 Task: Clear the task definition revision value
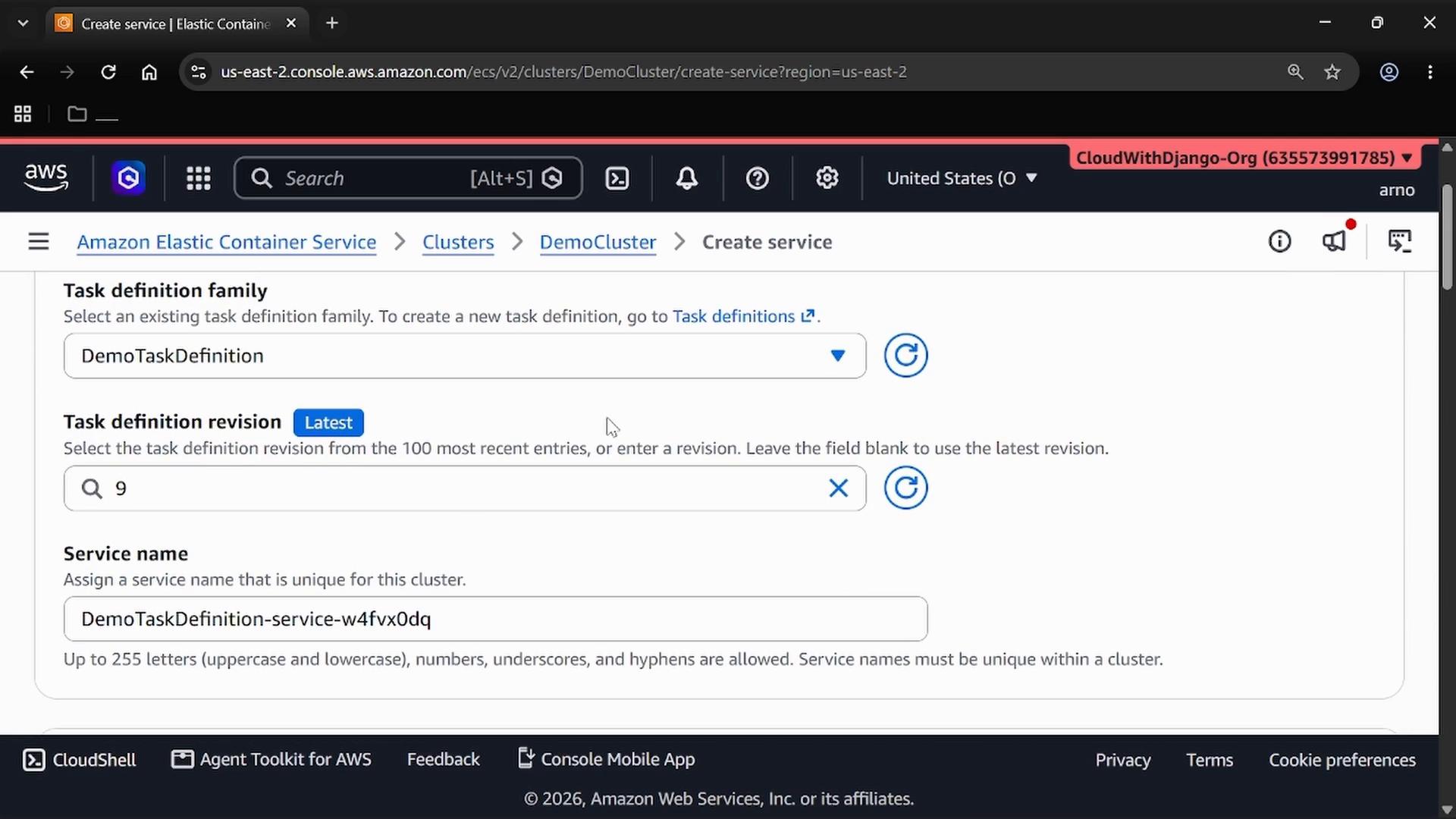[838, 488]
